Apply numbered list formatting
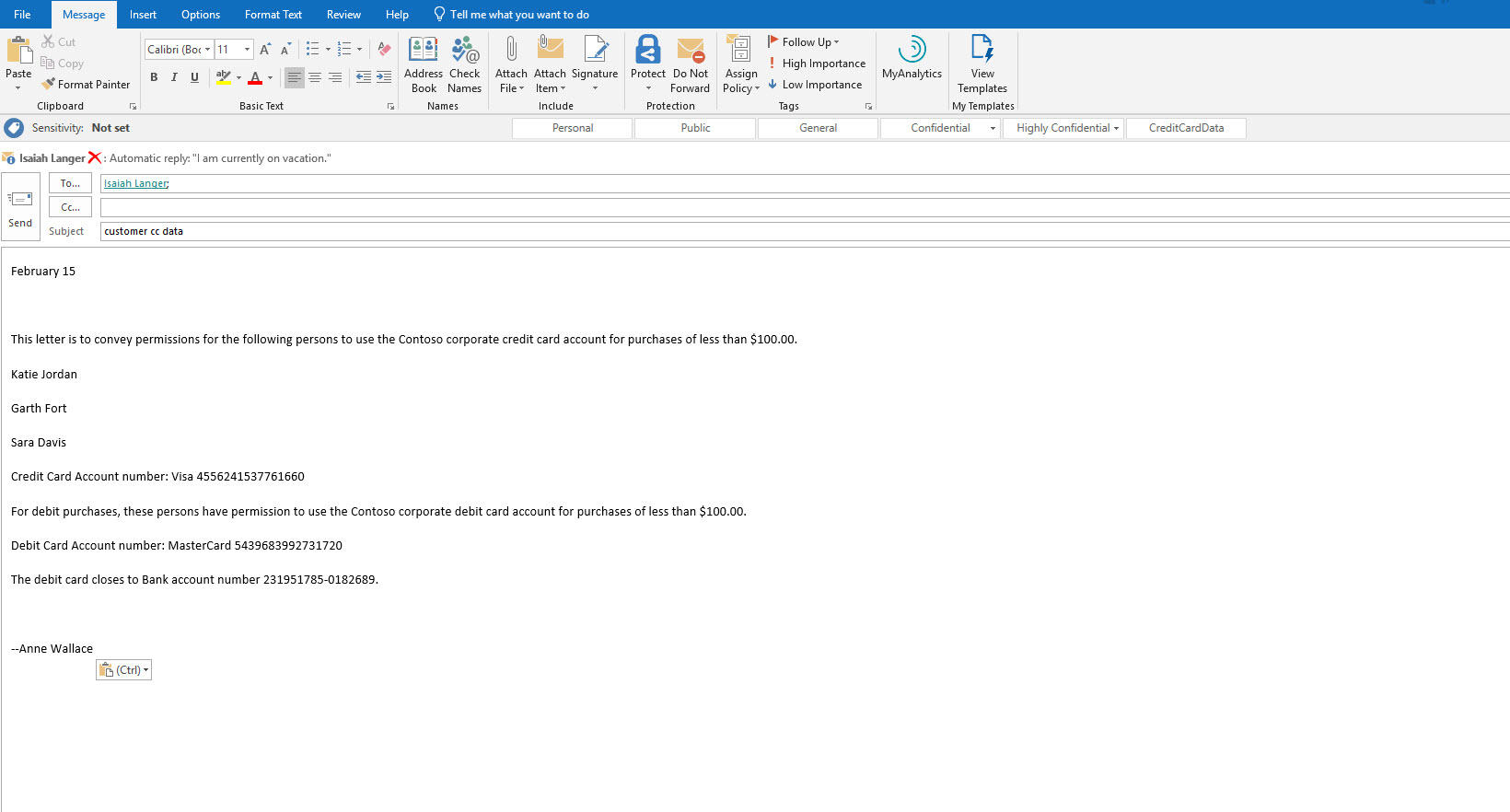 [344, 50]
